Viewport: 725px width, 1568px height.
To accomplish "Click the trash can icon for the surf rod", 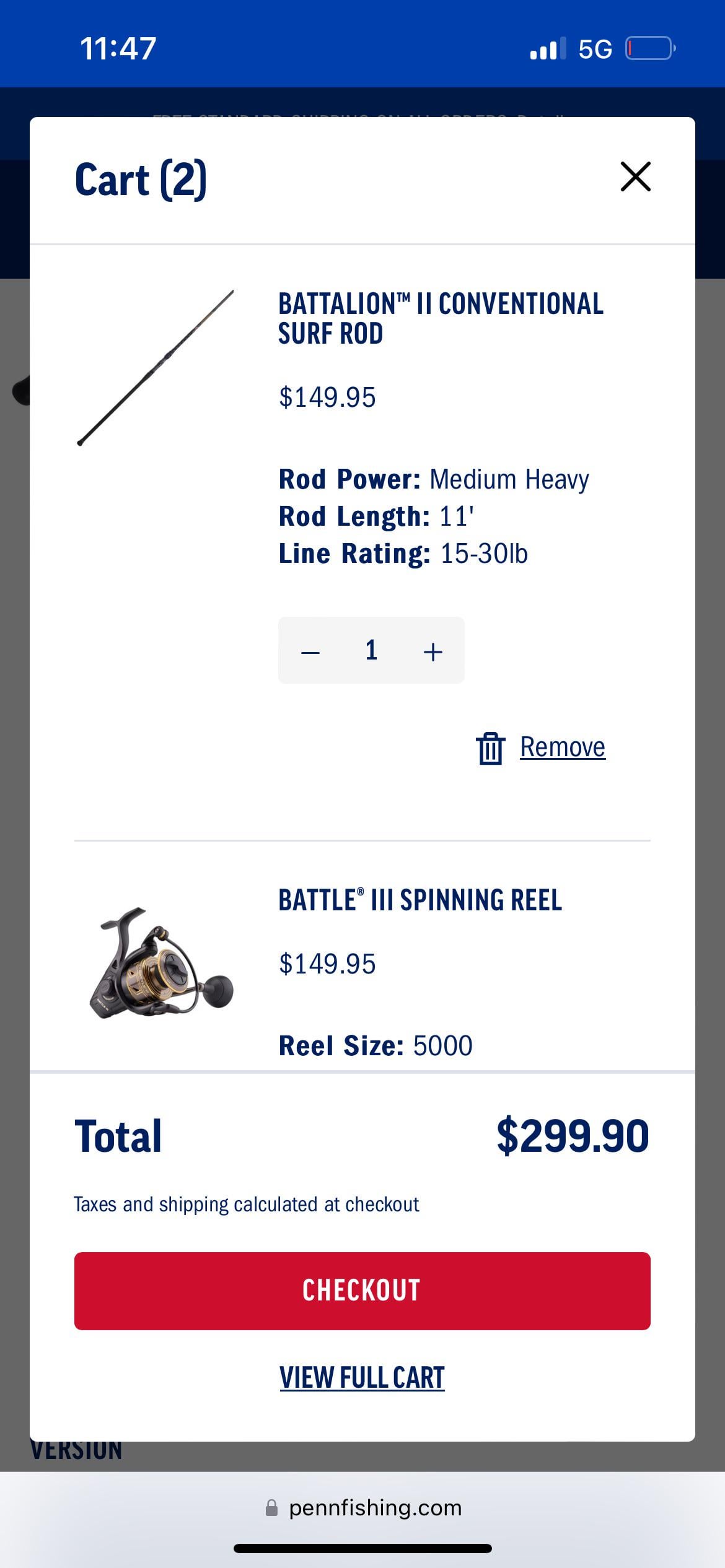I will [x=490, y=748].
